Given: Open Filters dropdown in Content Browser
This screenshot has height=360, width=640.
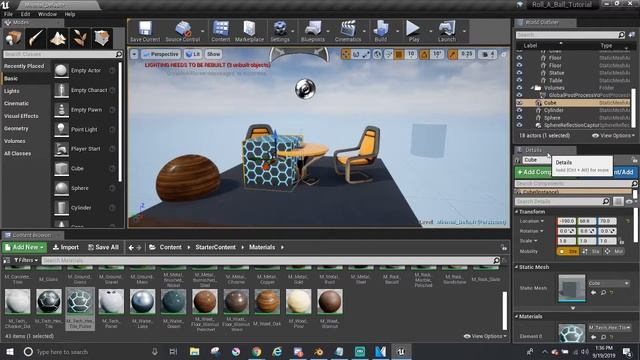Looking at the screenshot, I should point(26,260).
